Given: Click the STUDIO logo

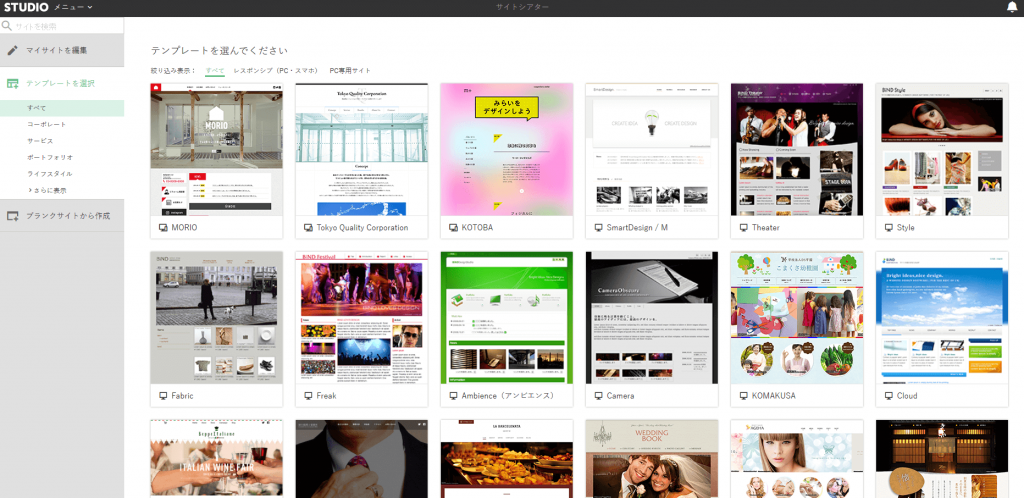Looking at the screenshot, I should click(26, 7).
